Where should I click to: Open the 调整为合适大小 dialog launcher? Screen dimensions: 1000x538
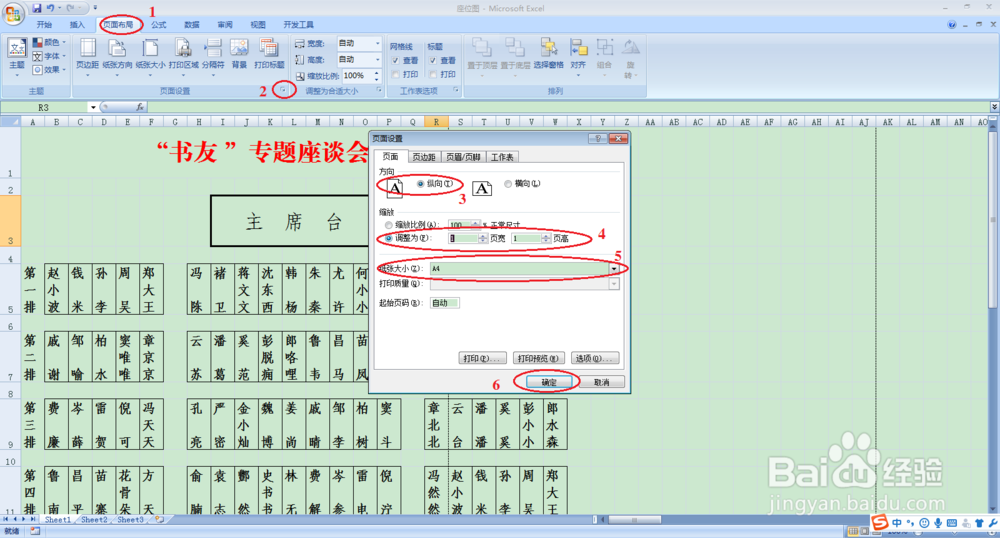(x=379, y=91)
